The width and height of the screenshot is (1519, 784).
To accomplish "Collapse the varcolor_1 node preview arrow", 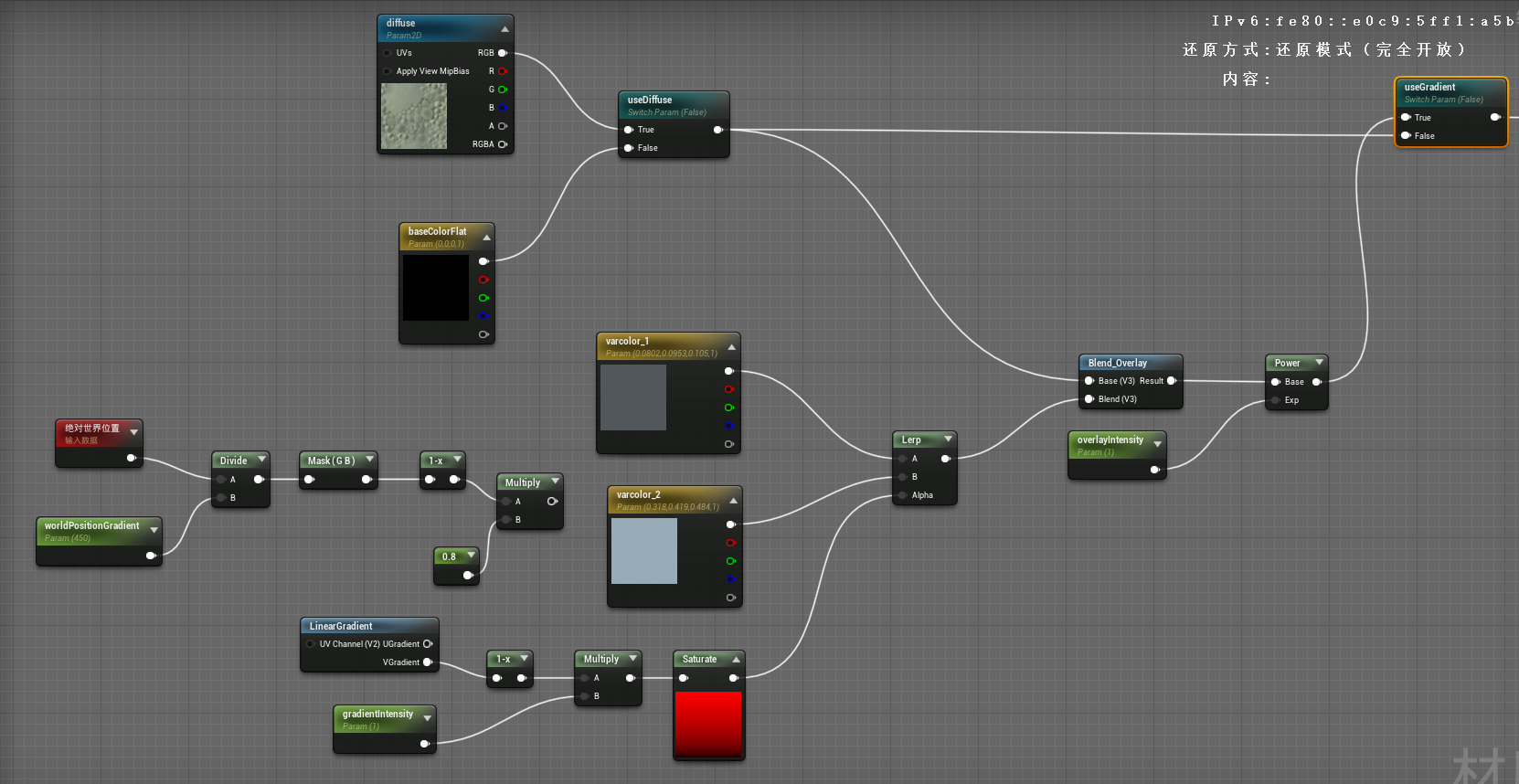I will click(731, 347).
